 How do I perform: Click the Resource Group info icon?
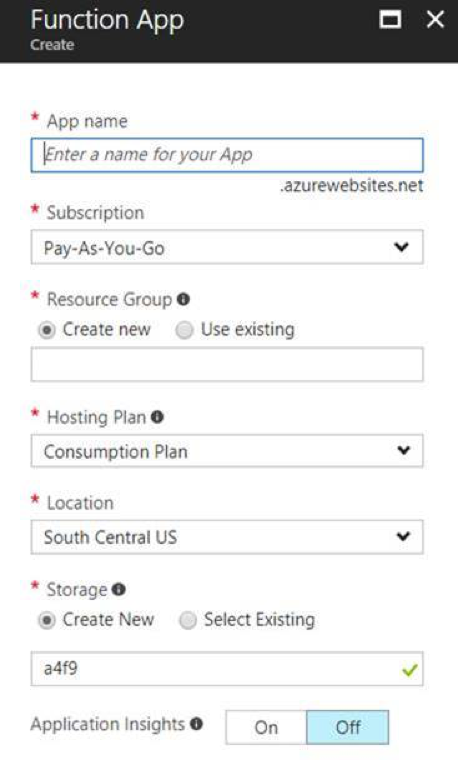point(183,299)
